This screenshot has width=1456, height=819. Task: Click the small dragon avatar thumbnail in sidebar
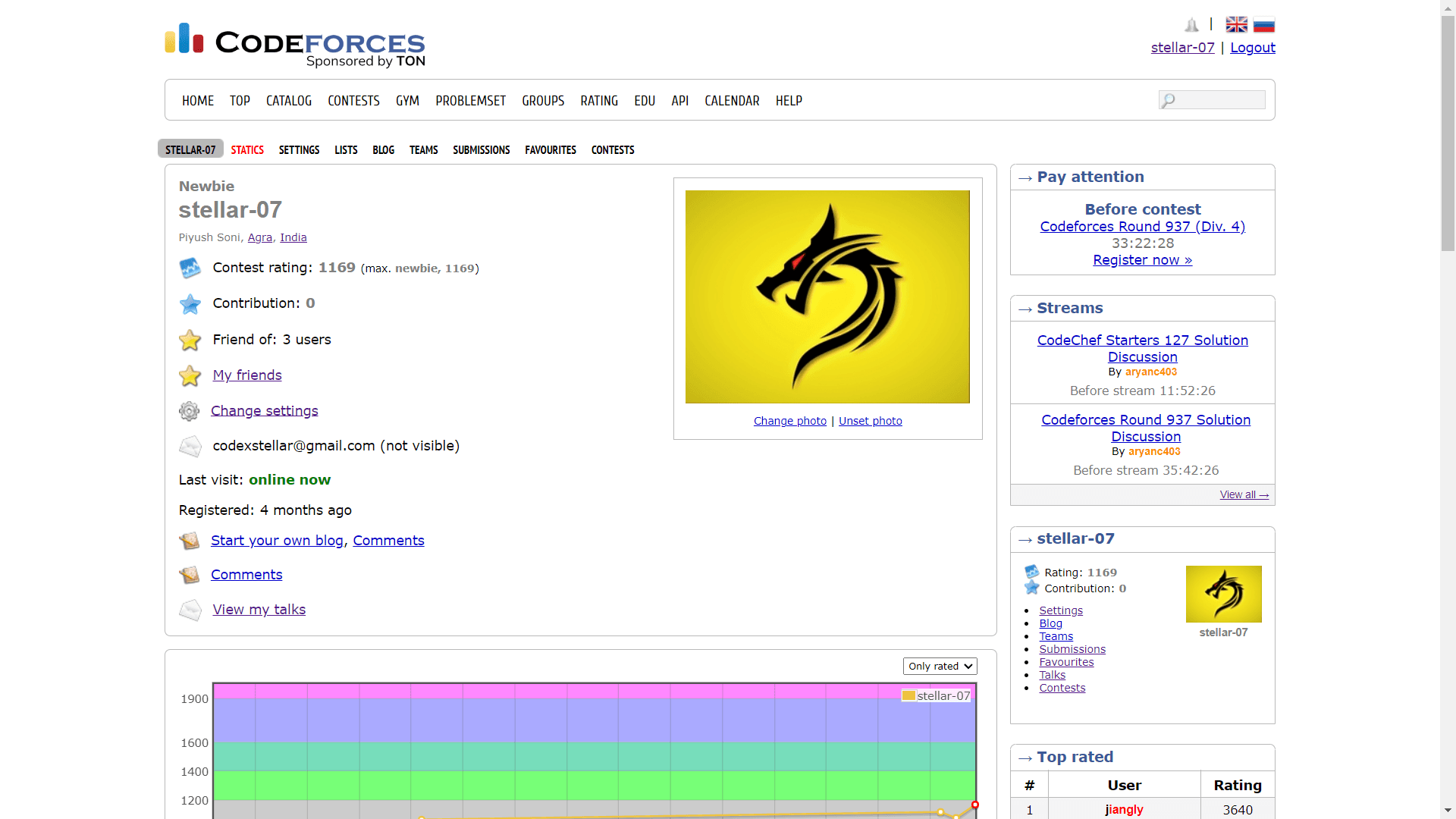pos(1223,594)
